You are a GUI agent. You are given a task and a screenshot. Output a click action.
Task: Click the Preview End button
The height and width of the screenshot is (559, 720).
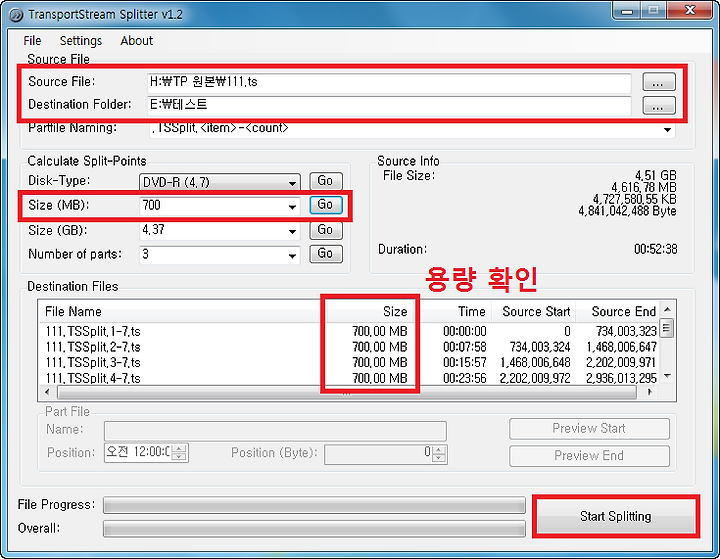tap(589, 456)
